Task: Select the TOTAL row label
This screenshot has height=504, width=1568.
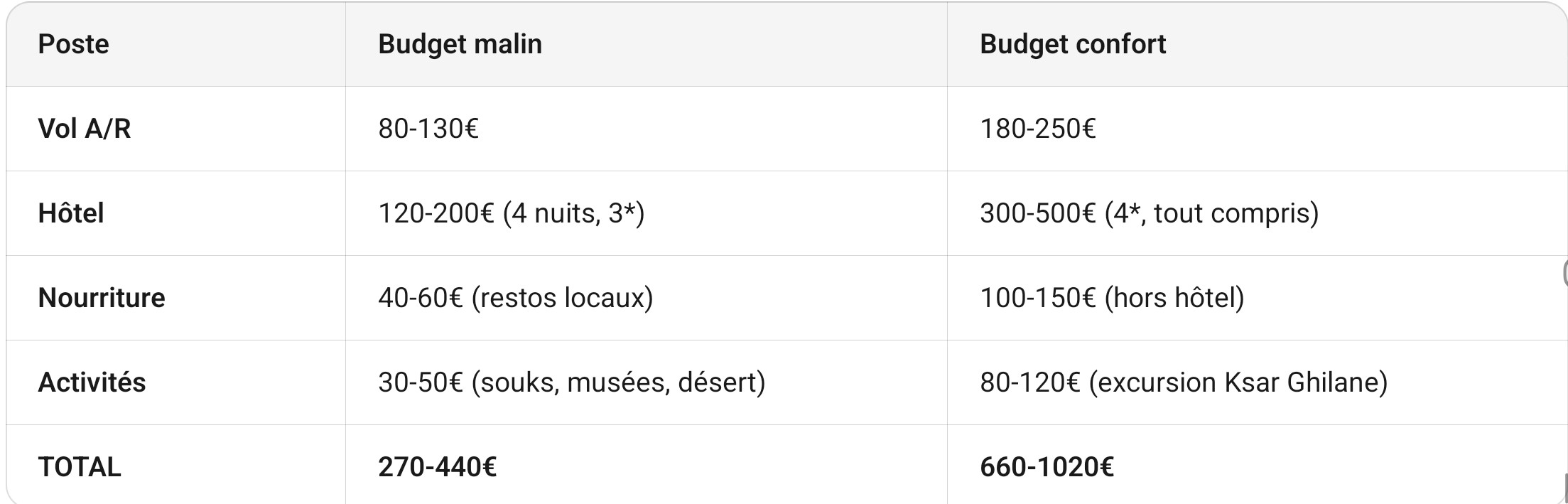Action: pyautogui.click(x=79, y=467)
